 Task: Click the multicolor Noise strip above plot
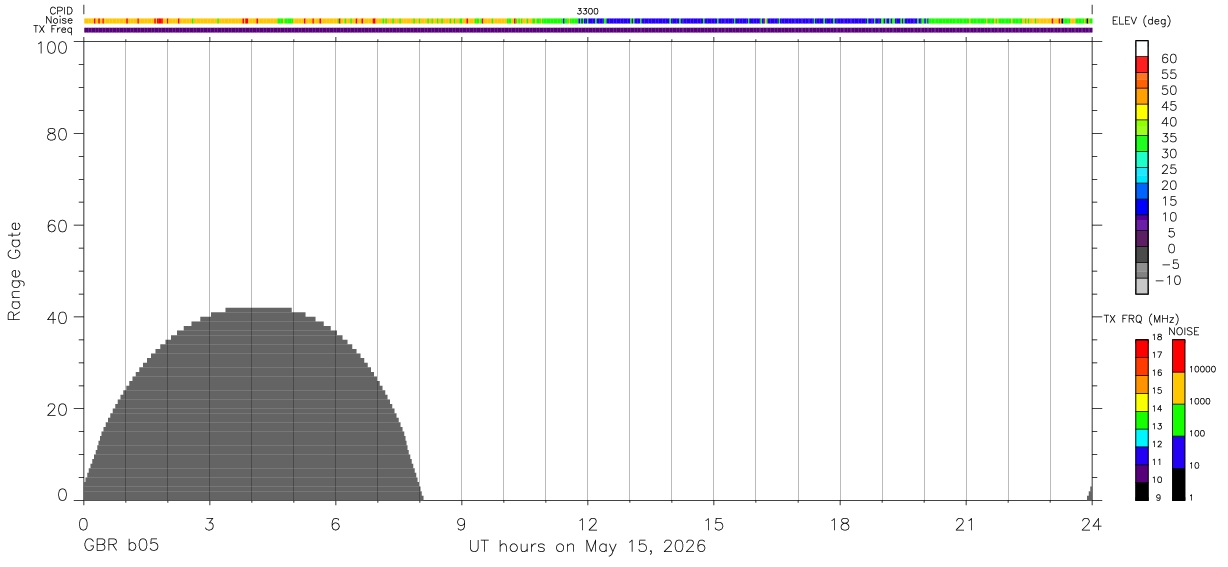tap(588, 20)
